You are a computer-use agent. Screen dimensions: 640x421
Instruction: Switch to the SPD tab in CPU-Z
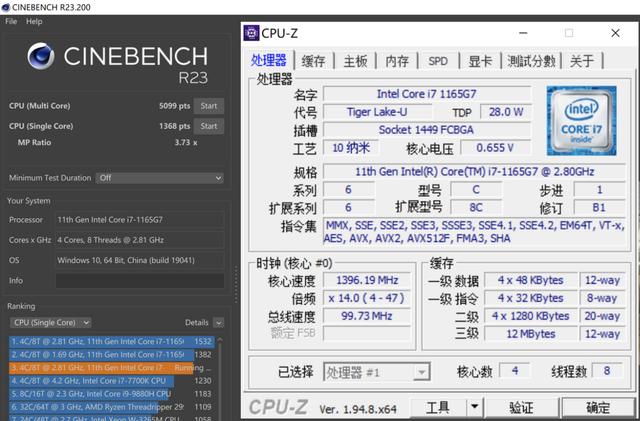click(x=438, y=61)
